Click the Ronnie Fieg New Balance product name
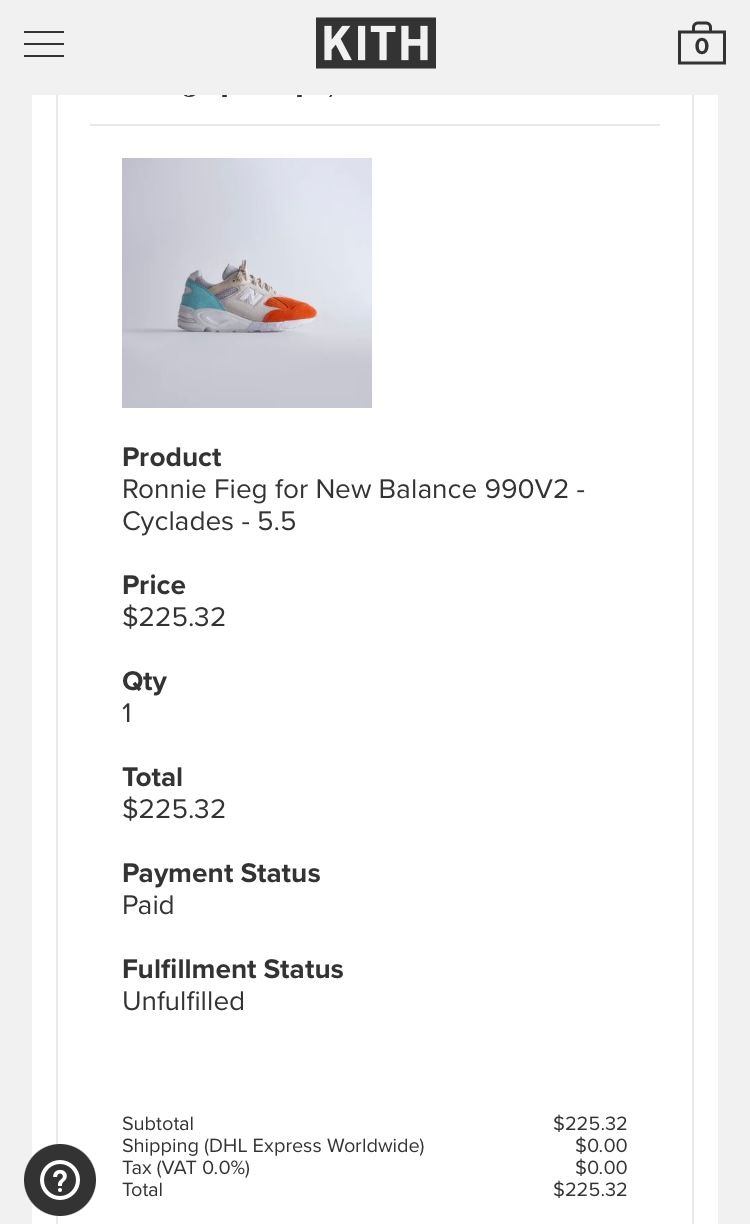 point(353,505)
